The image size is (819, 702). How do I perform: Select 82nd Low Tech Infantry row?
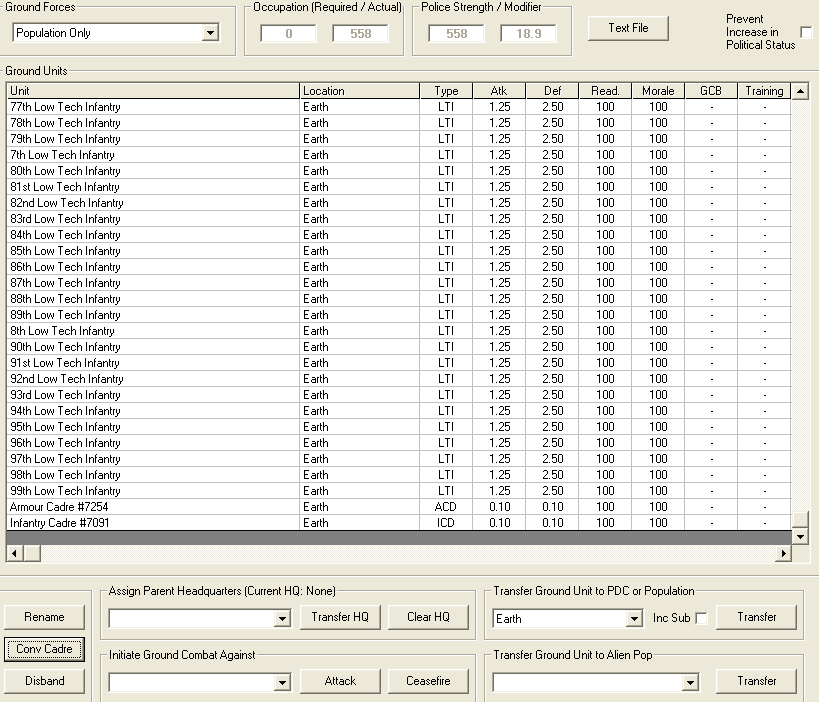(399, 203)
